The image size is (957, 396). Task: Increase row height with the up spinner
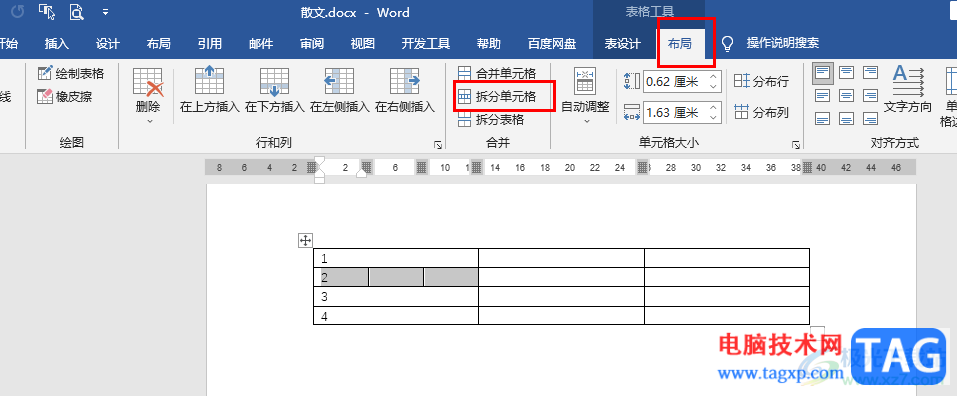(713, 76)
